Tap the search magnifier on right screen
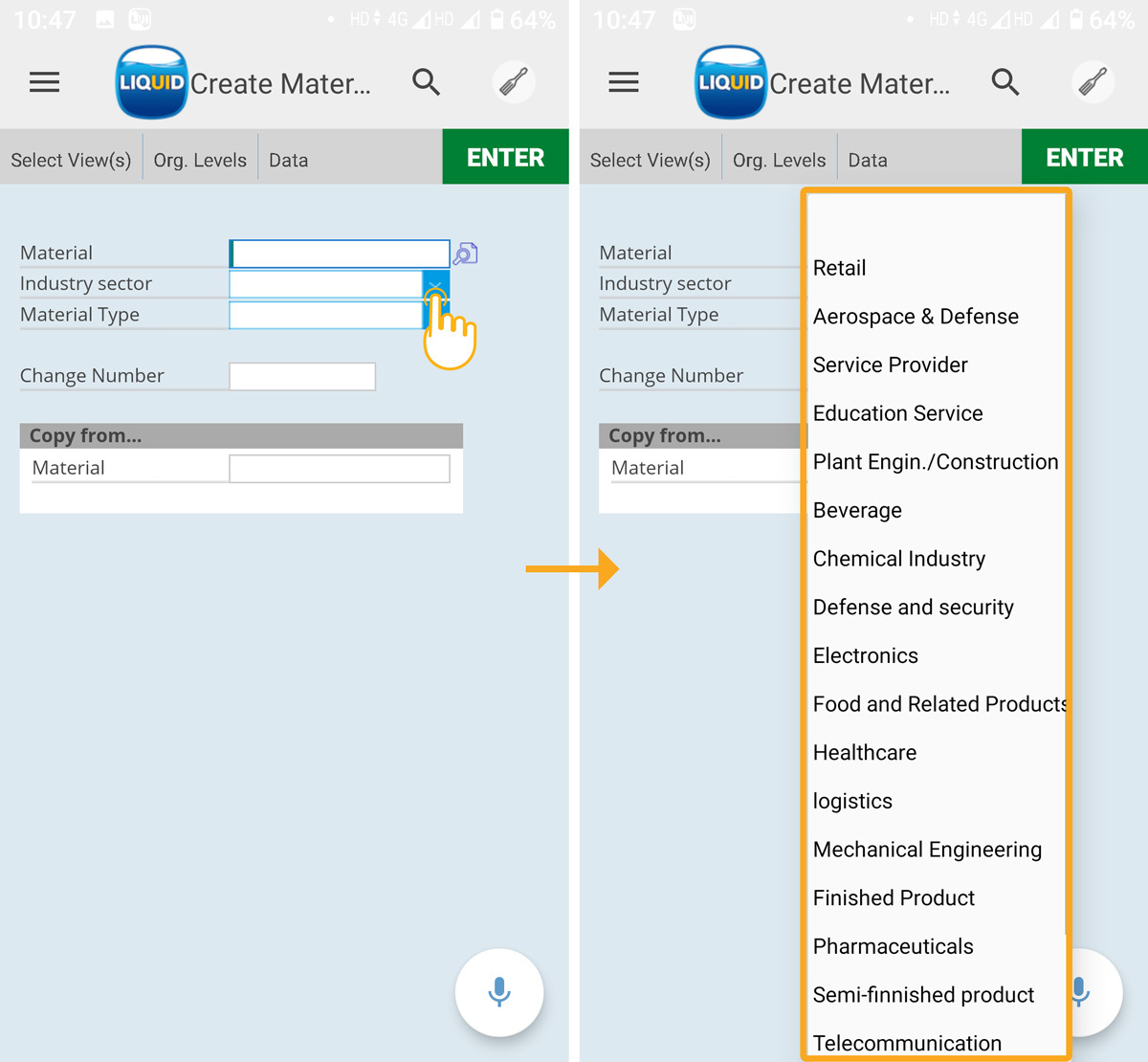Image resolution: width=1148 pixels, height=1062 pixels. coord(1004,83)
